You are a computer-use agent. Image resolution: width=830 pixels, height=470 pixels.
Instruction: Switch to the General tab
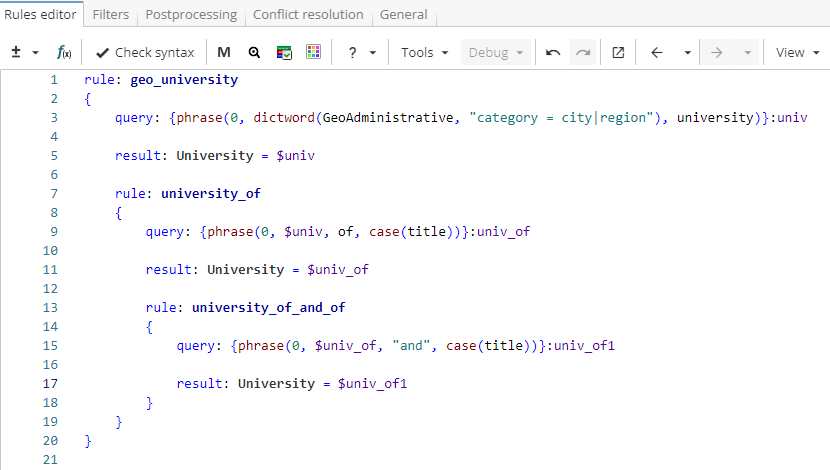coord(403,14)
